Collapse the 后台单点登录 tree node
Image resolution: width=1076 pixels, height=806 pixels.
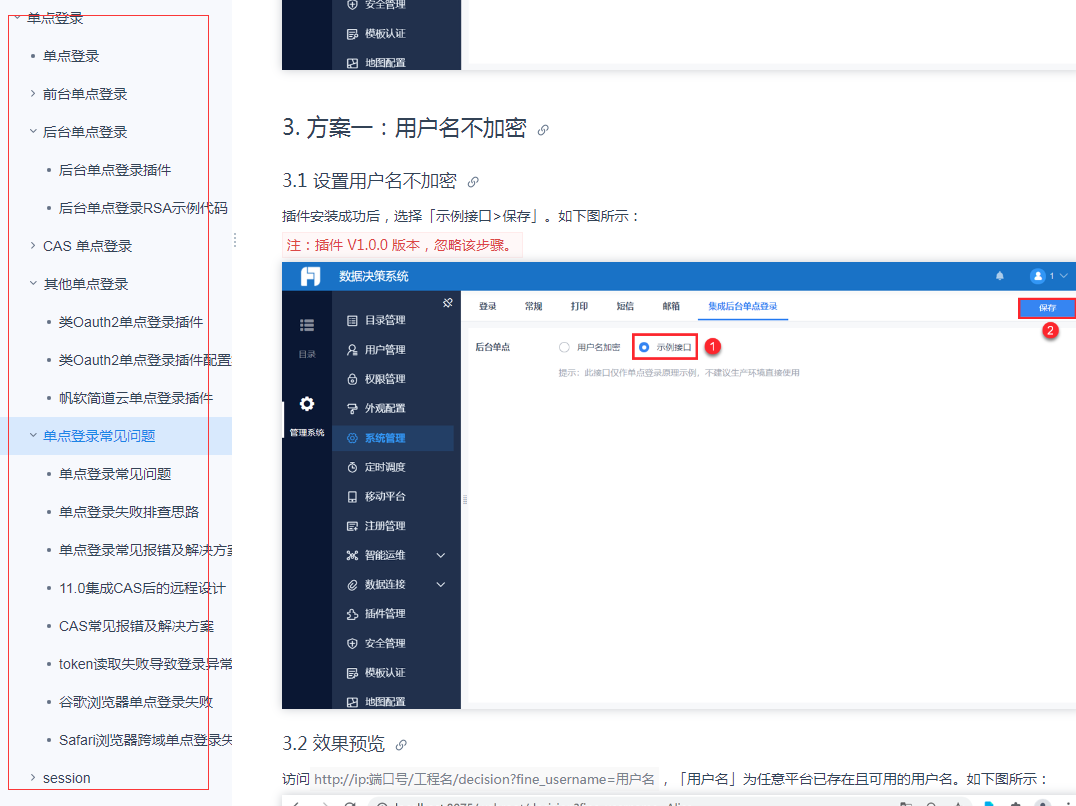point(32,131)
